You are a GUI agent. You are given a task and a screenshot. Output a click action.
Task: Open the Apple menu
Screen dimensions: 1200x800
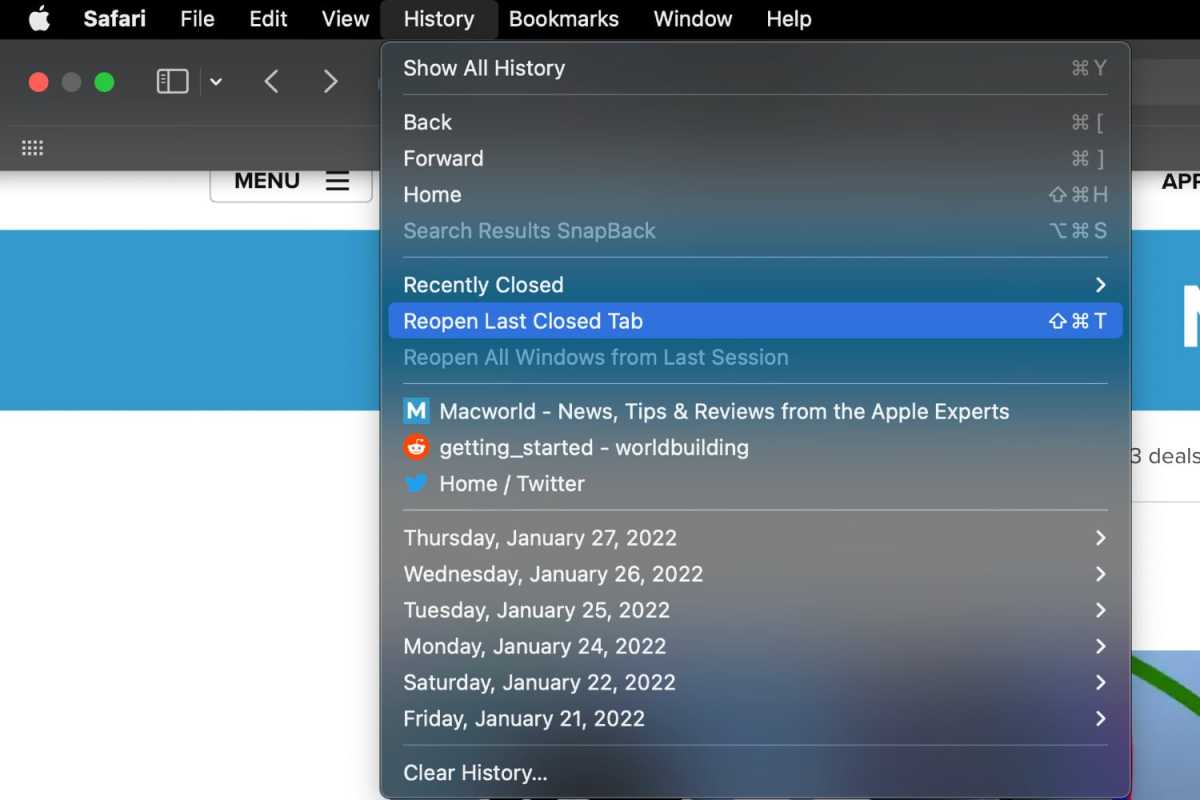point(39,19)
